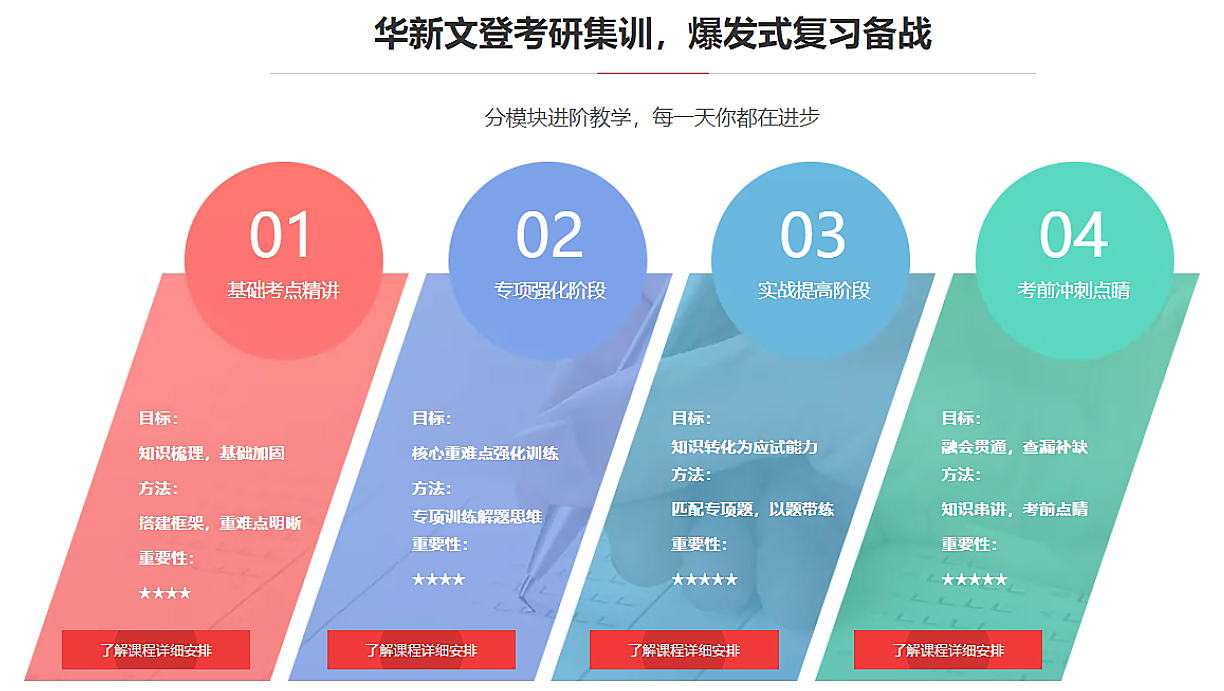Viewport: 1224px width, 691px height.
Task: Click the course details button under card 04
Action: click(x=948, y=650)
